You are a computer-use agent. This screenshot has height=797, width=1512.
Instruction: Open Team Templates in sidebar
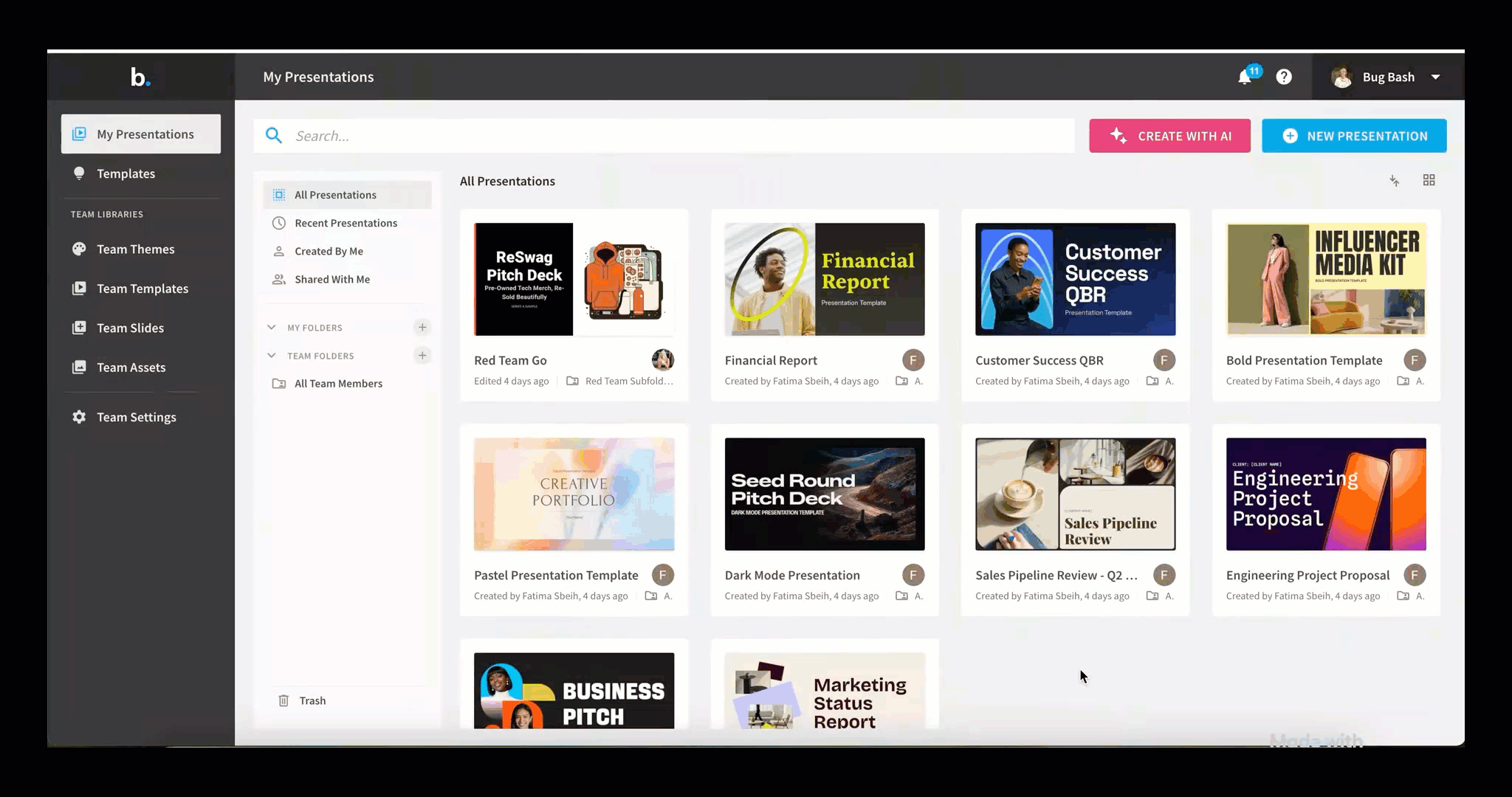click(141, 289)
